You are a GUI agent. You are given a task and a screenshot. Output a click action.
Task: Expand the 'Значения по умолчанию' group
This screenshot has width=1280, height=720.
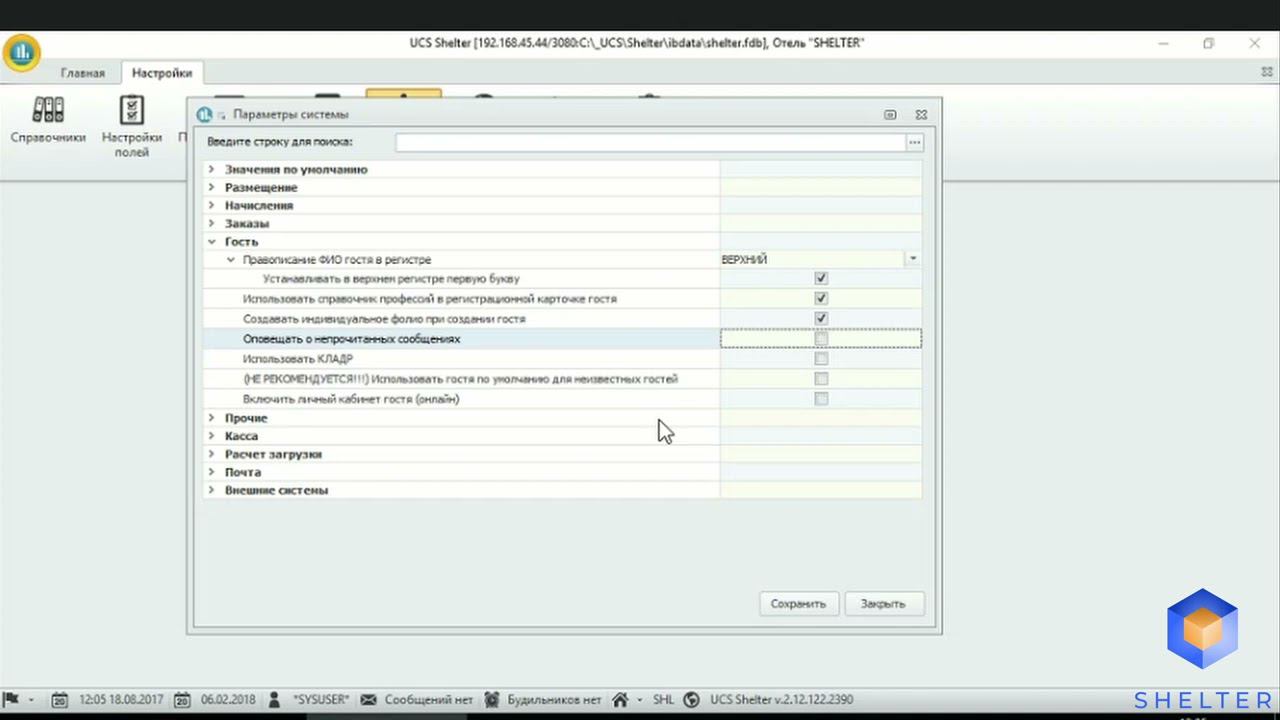coord(211,169)
